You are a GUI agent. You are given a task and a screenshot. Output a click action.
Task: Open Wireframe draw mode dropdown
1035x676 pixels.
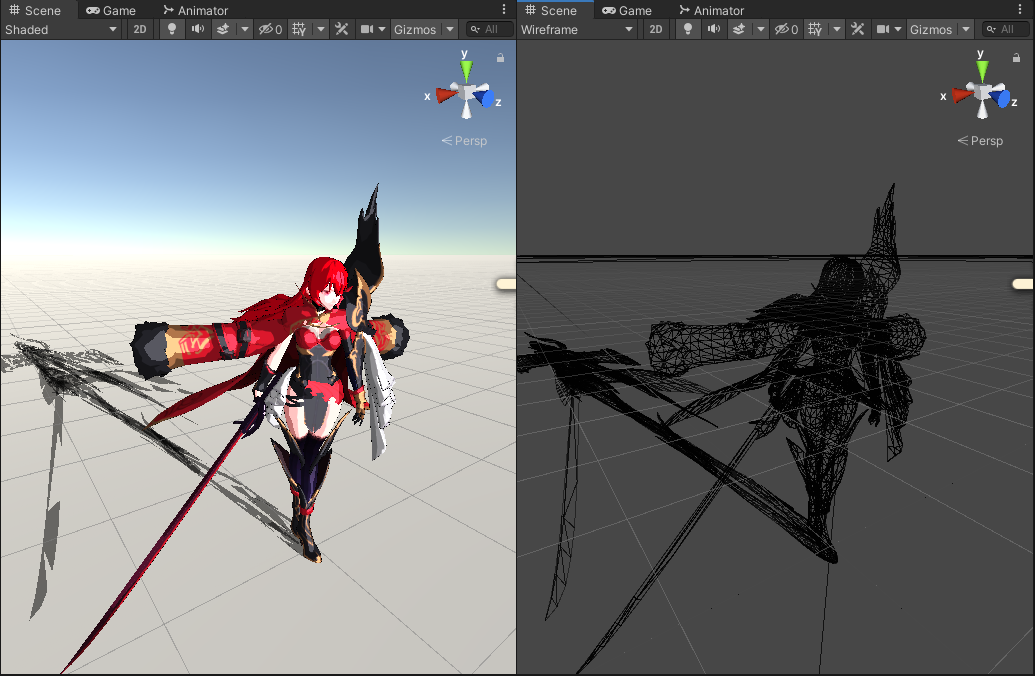click(577, 29)
